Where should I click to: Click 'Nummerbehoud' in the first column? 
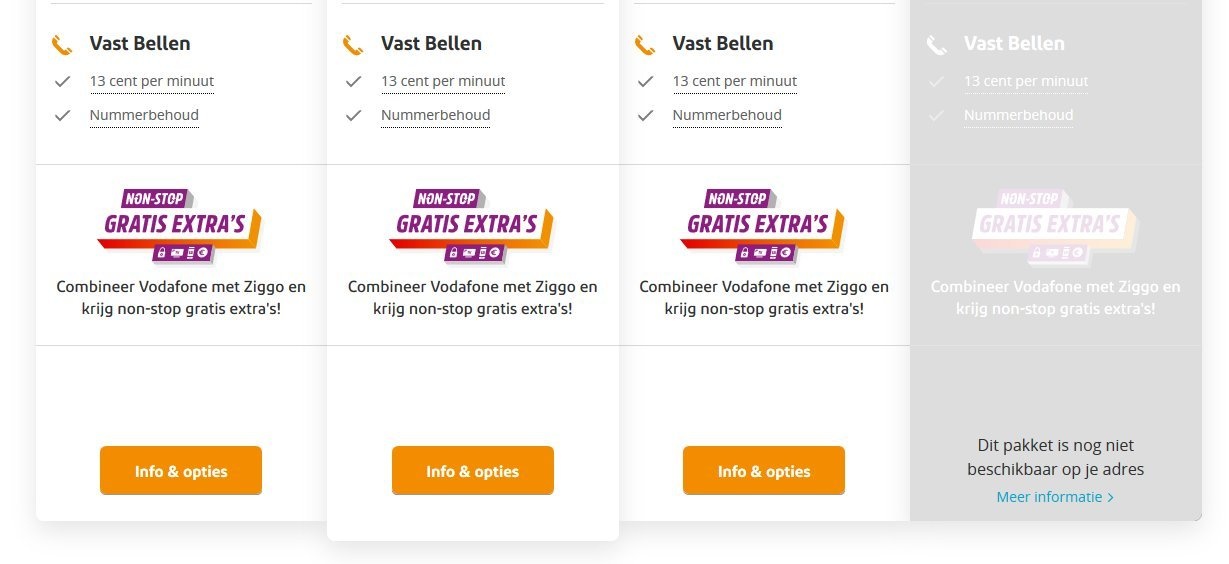(x=144, y=115)
